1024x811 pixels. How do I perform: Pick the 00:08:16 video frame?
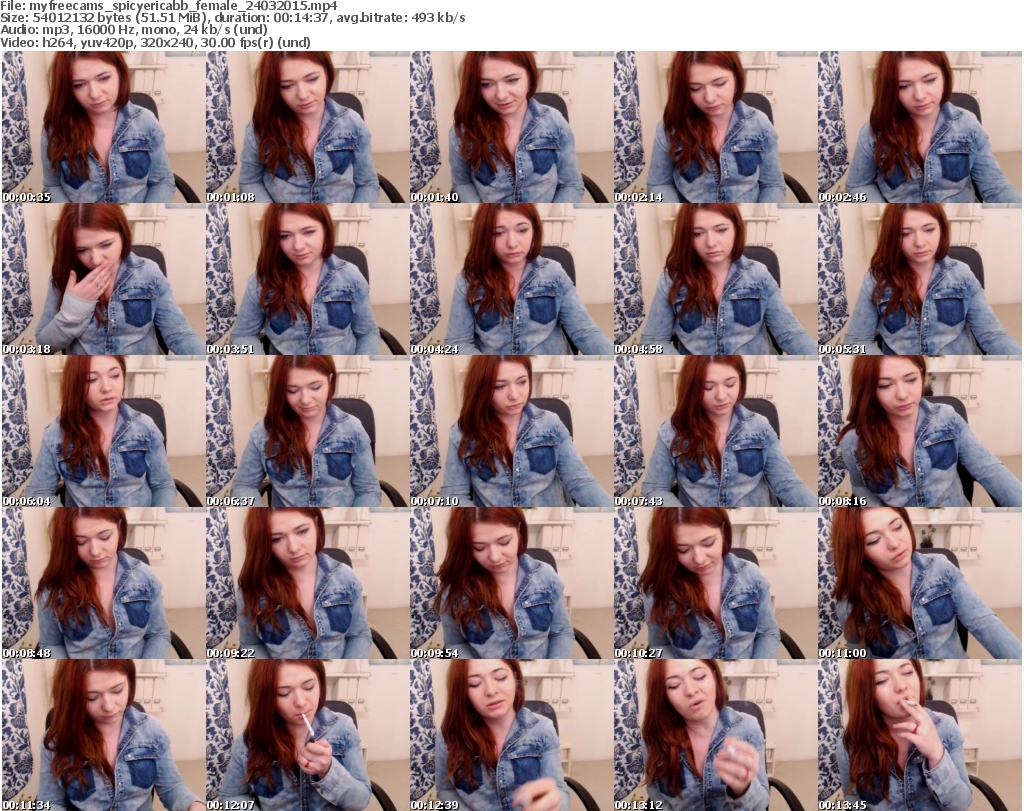920,431
